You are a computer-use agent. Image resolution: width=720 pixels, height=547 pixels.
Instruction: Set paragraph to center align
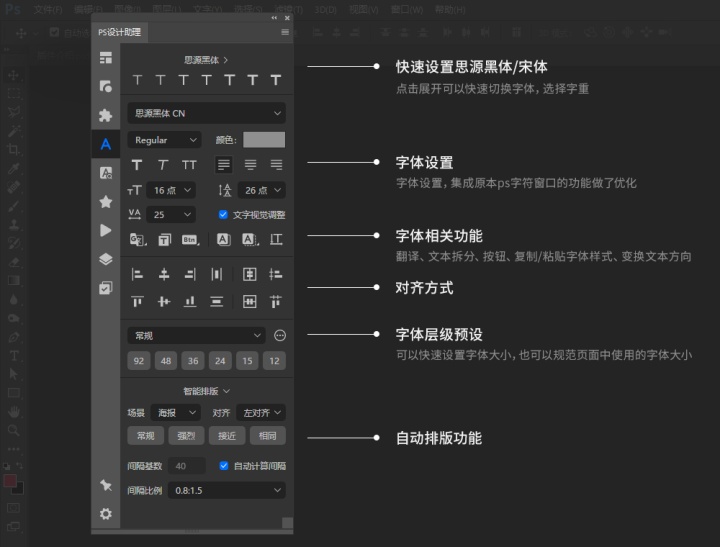pos(250,164)
